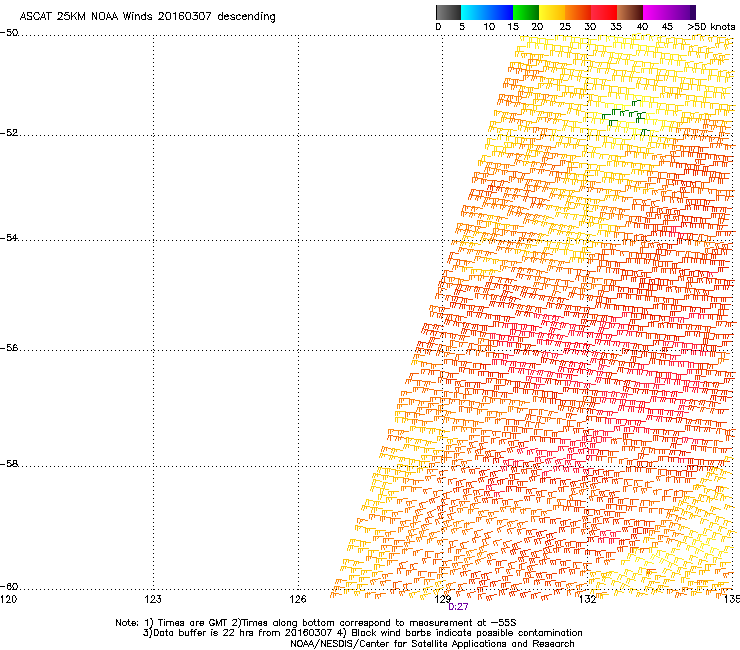Click the green 15-20 knots color segment
This screenshot has width=740, height=650.
point(526,12)
